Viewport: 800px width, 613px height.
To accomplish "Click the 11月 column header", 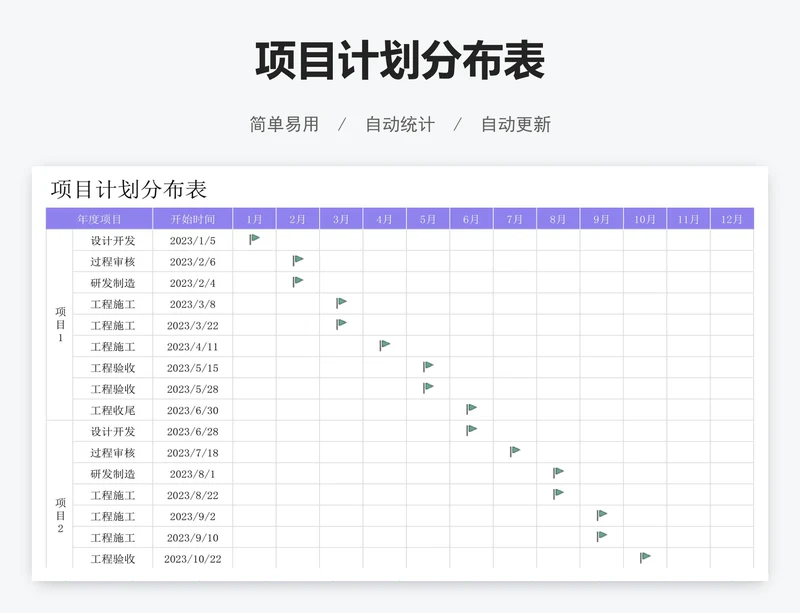I will [688, 219].
